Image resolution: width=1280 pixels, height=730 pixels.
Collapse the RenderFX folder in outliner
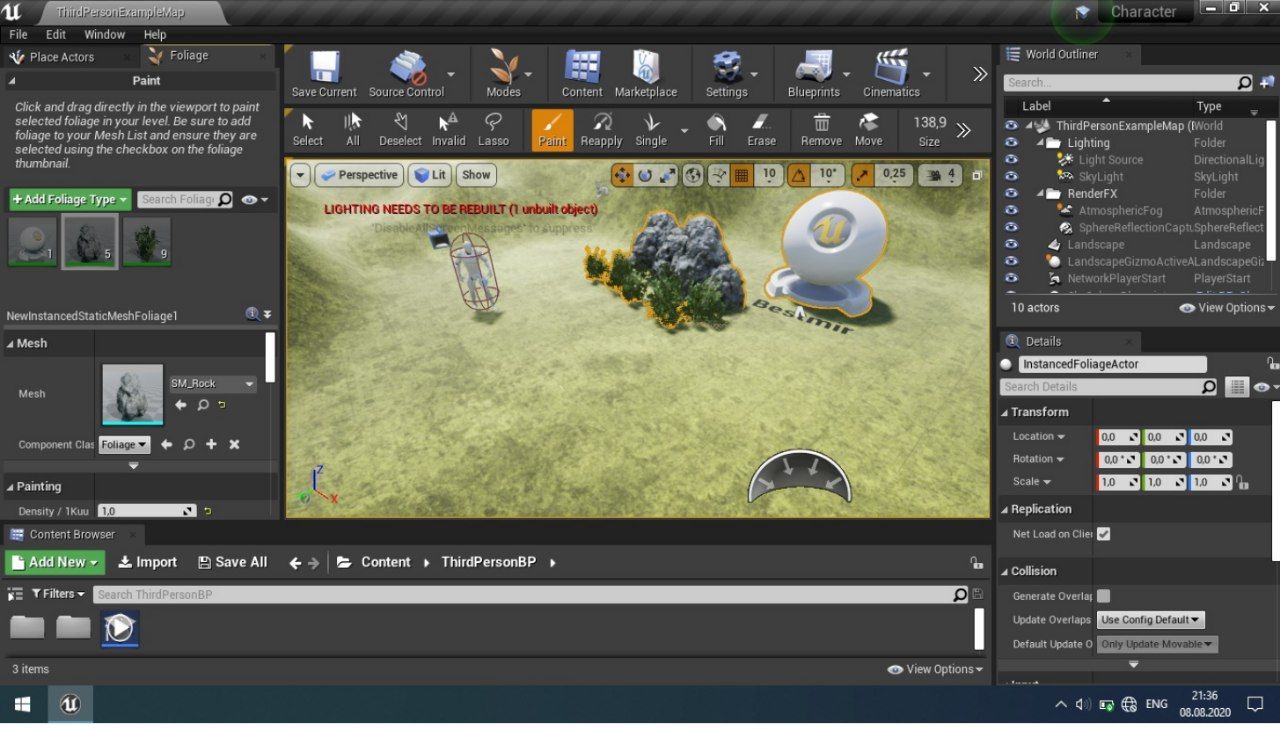1041,193
